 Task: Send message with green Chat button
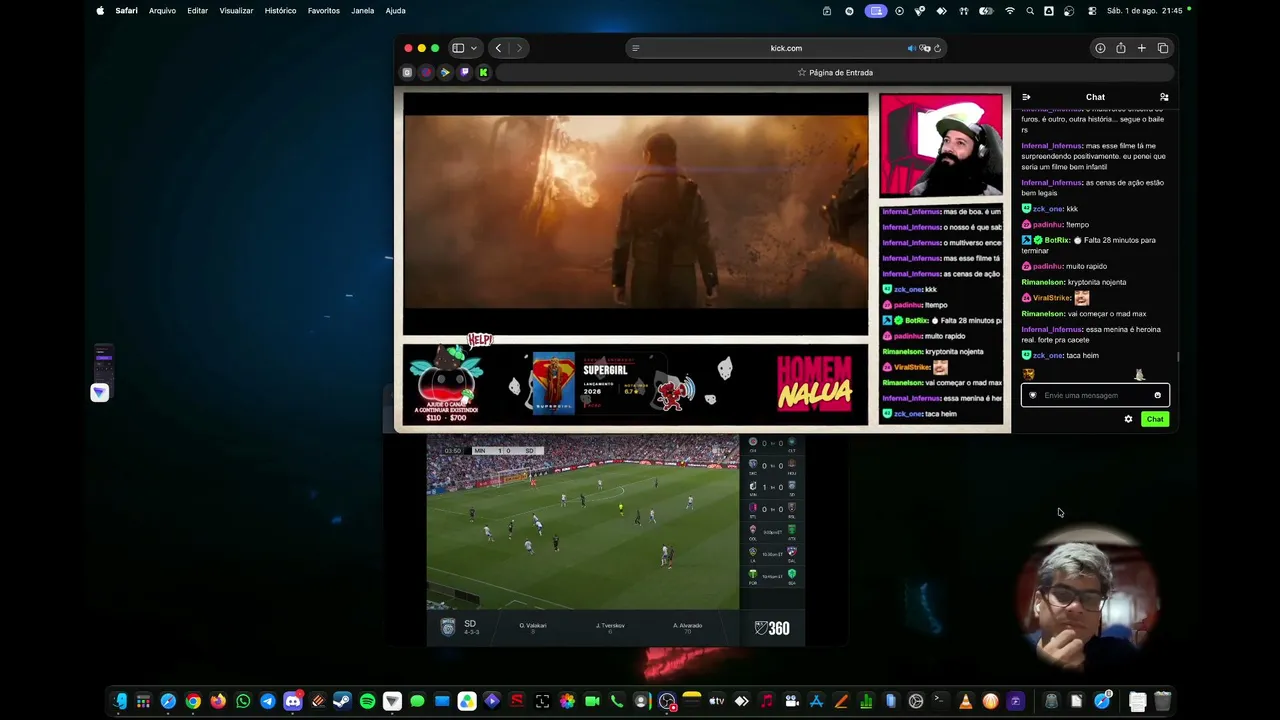[1155, 419]
